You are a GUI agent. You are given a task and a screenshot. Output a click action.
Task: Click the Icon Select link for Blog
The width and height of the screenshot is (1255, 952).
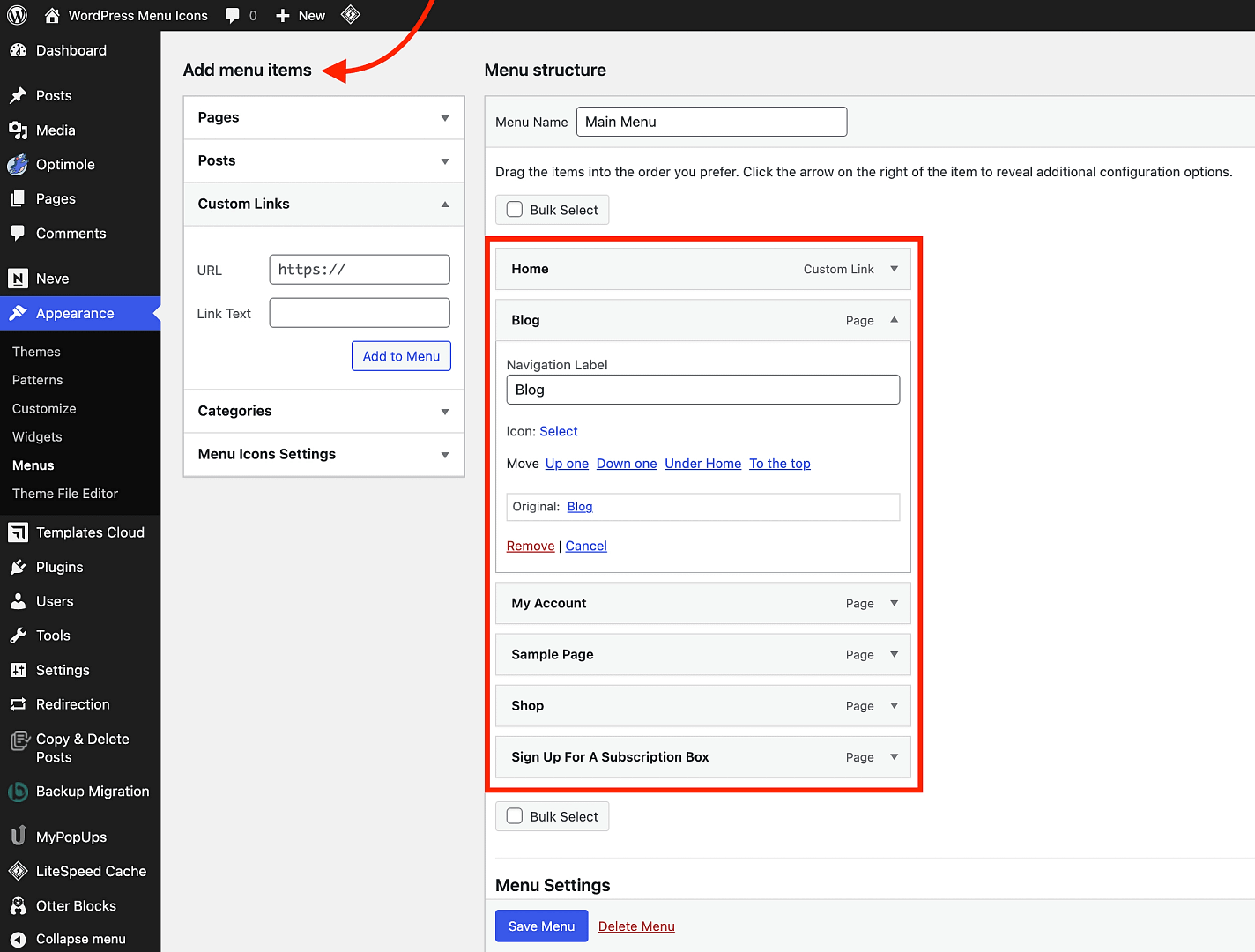point(559,431)
